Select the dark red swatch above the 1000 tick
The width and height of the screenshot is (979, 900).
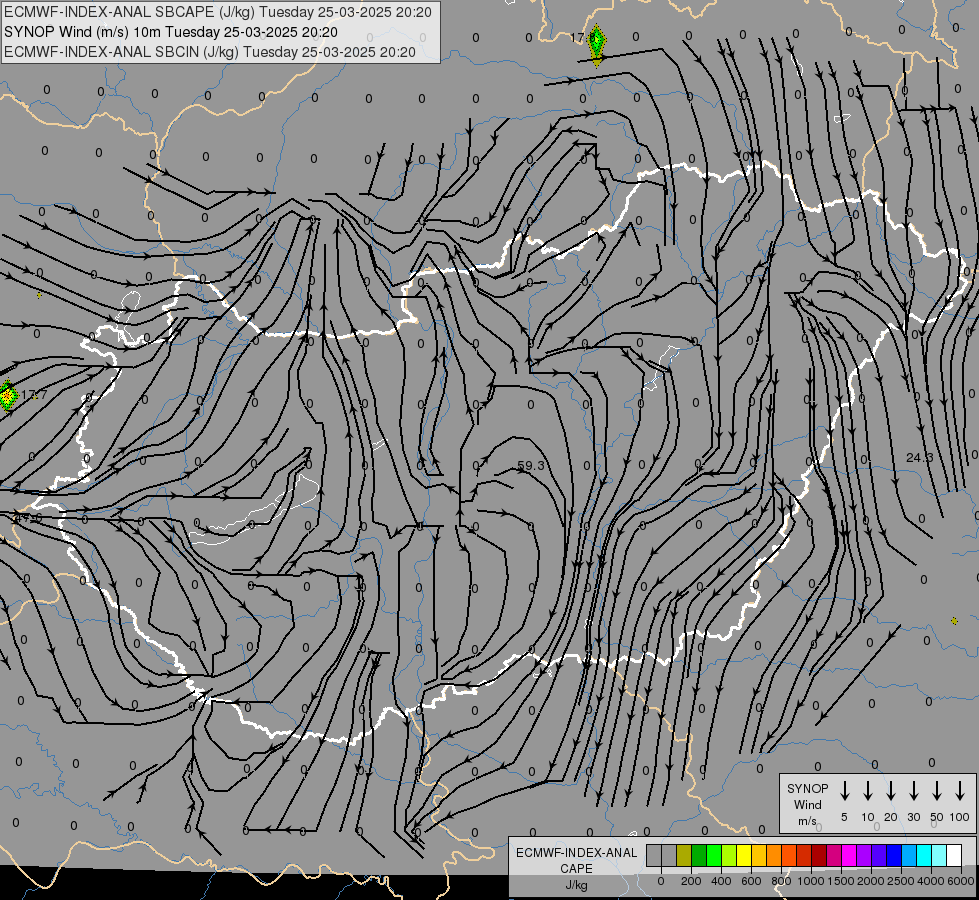point(819,855)
